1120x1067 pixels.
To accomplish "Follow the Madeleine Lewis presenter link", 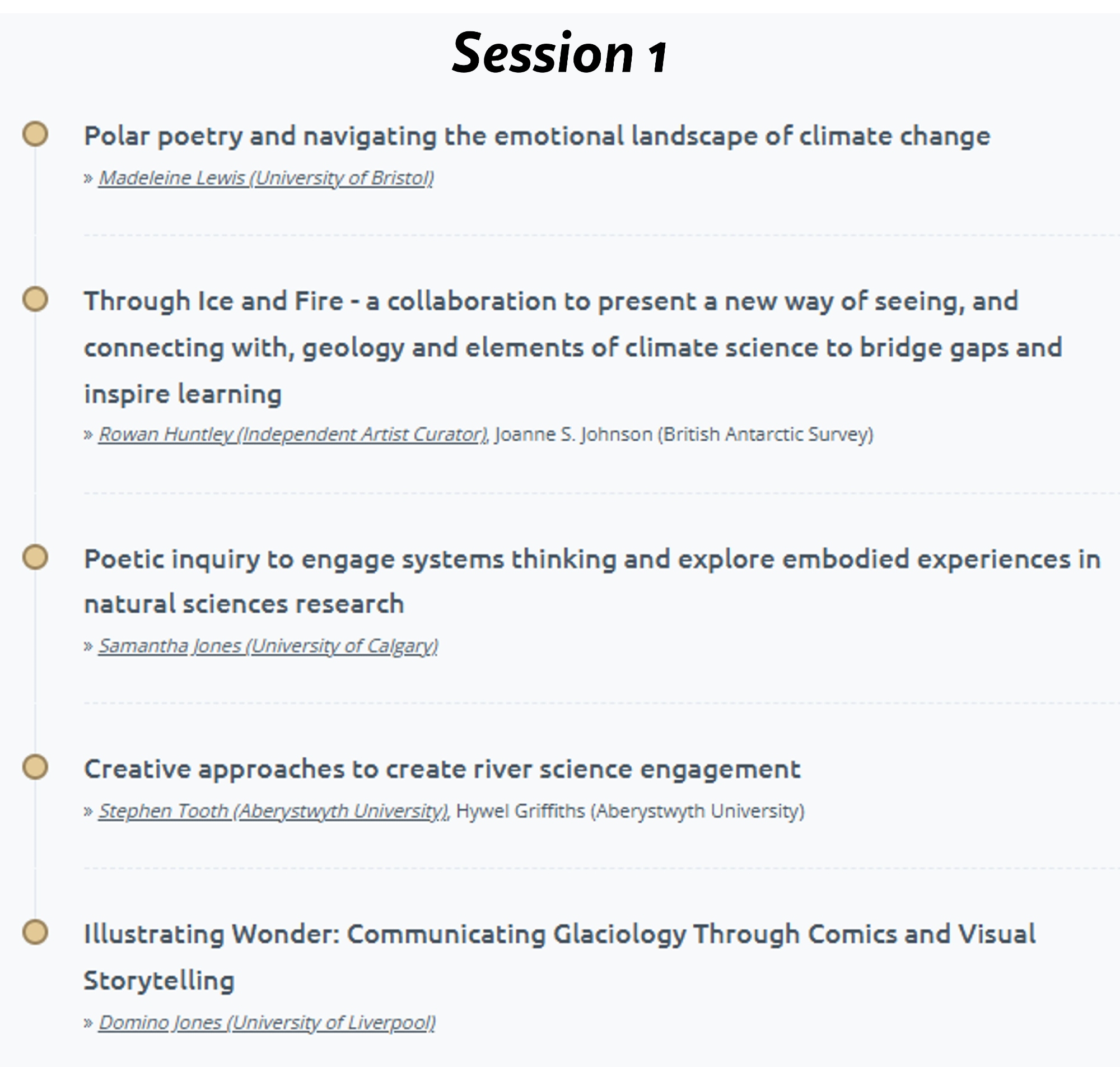I will [x=265, y=178].
